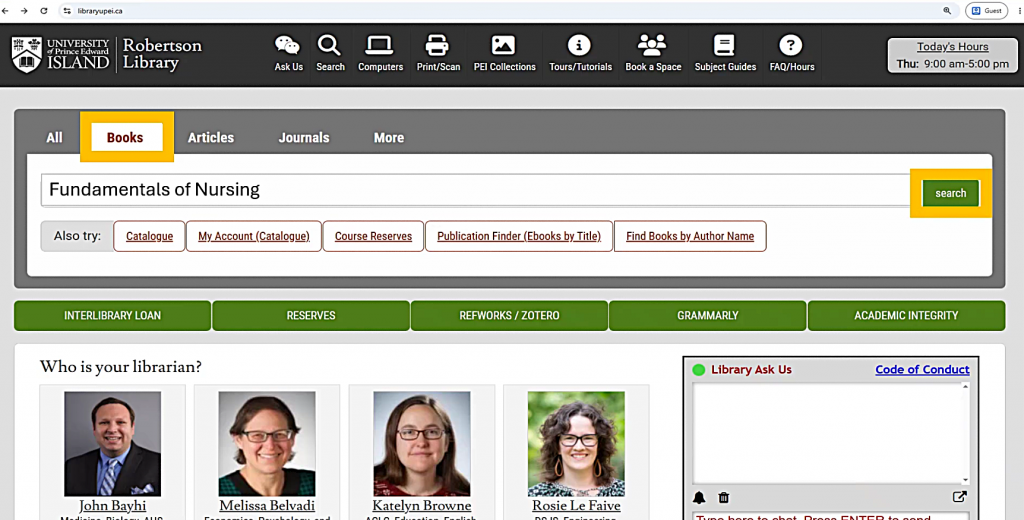Select the Journals search tab
1024x520 pixels.
pos(304,138)
